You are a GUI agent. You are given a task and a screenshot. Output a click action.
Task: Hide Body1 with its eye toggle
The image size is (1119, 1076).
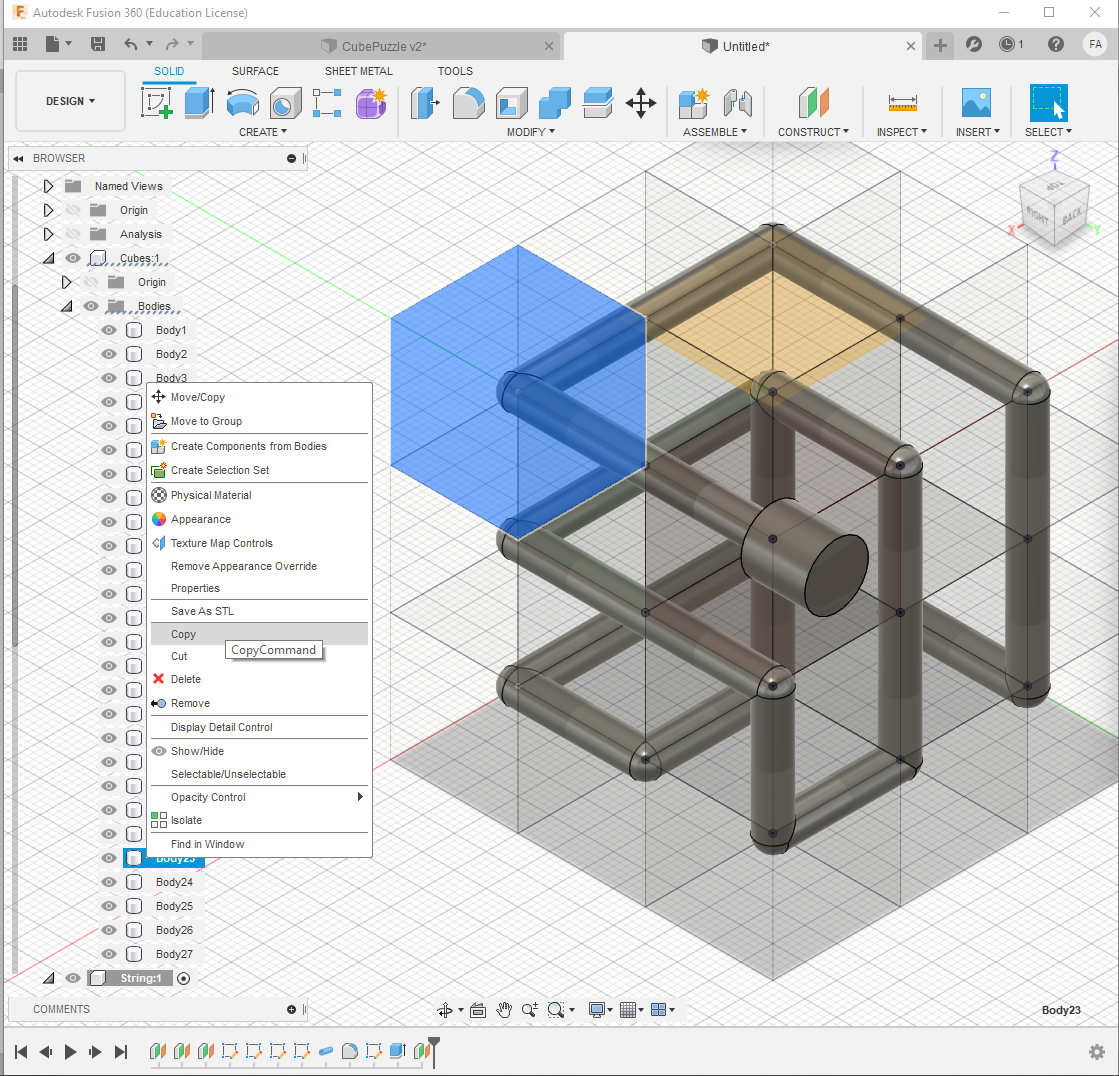pos(107,330)
